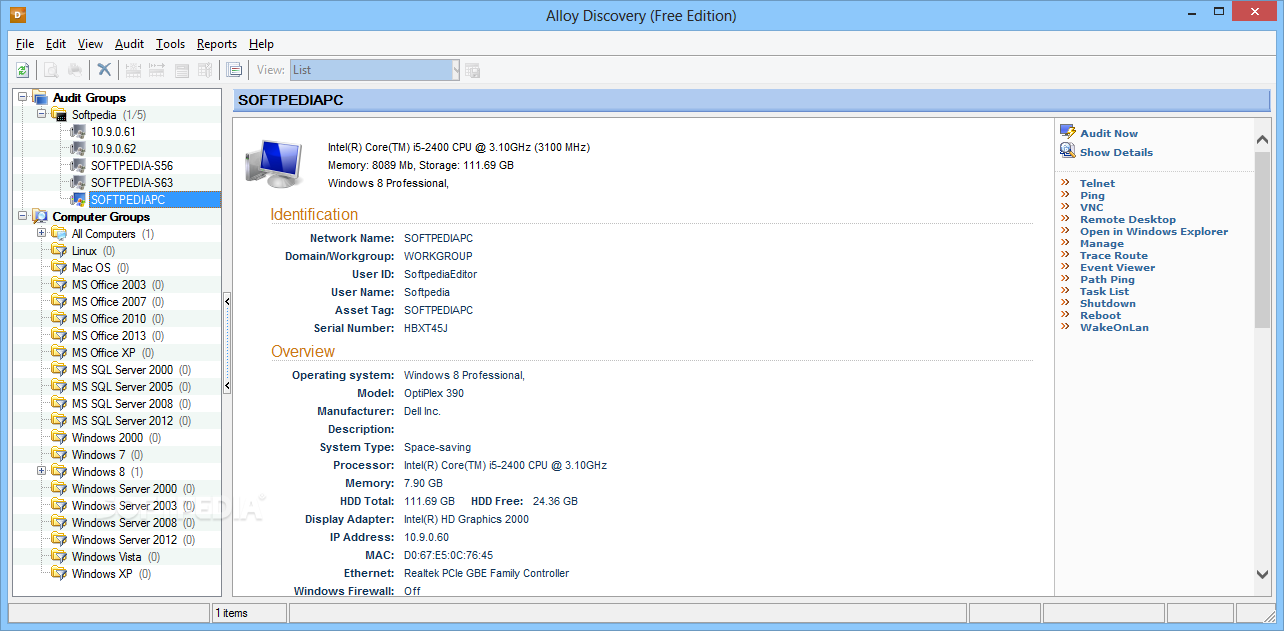
Task: Click the Telnet action link
Action: point(1097,184)
